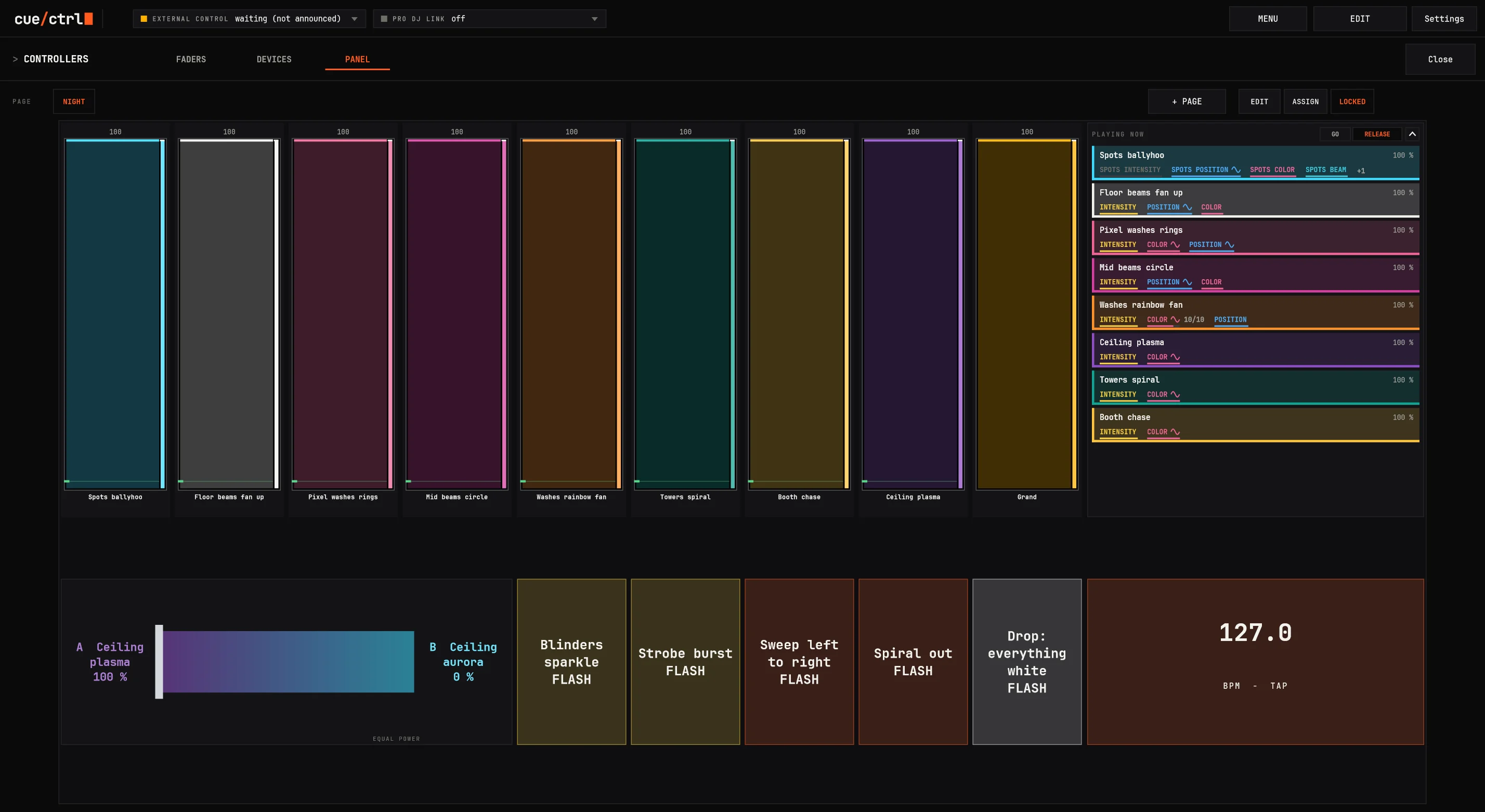This screenshot has height=812, width=1485.
Task: Click the SPOTS BEAM tag
Action: 1325,169
